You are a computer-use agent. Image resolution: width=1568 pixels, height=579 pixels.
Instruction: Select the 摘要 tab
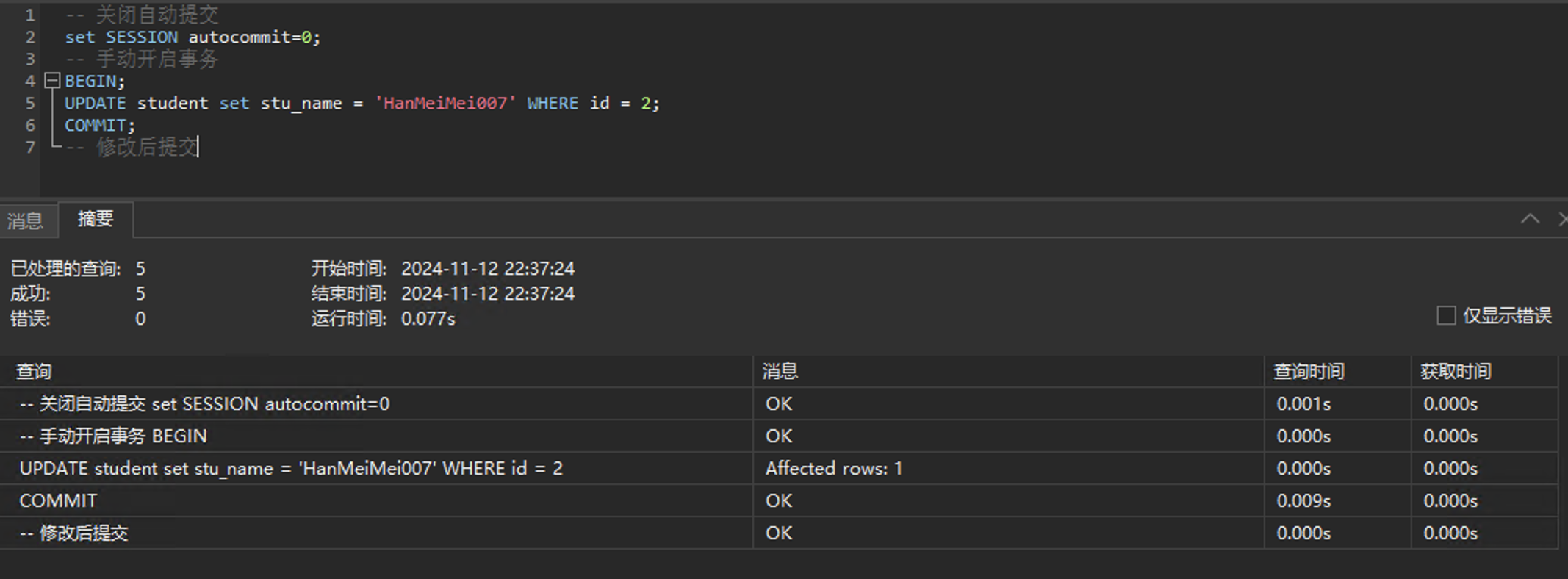click(x=96, y=219)
